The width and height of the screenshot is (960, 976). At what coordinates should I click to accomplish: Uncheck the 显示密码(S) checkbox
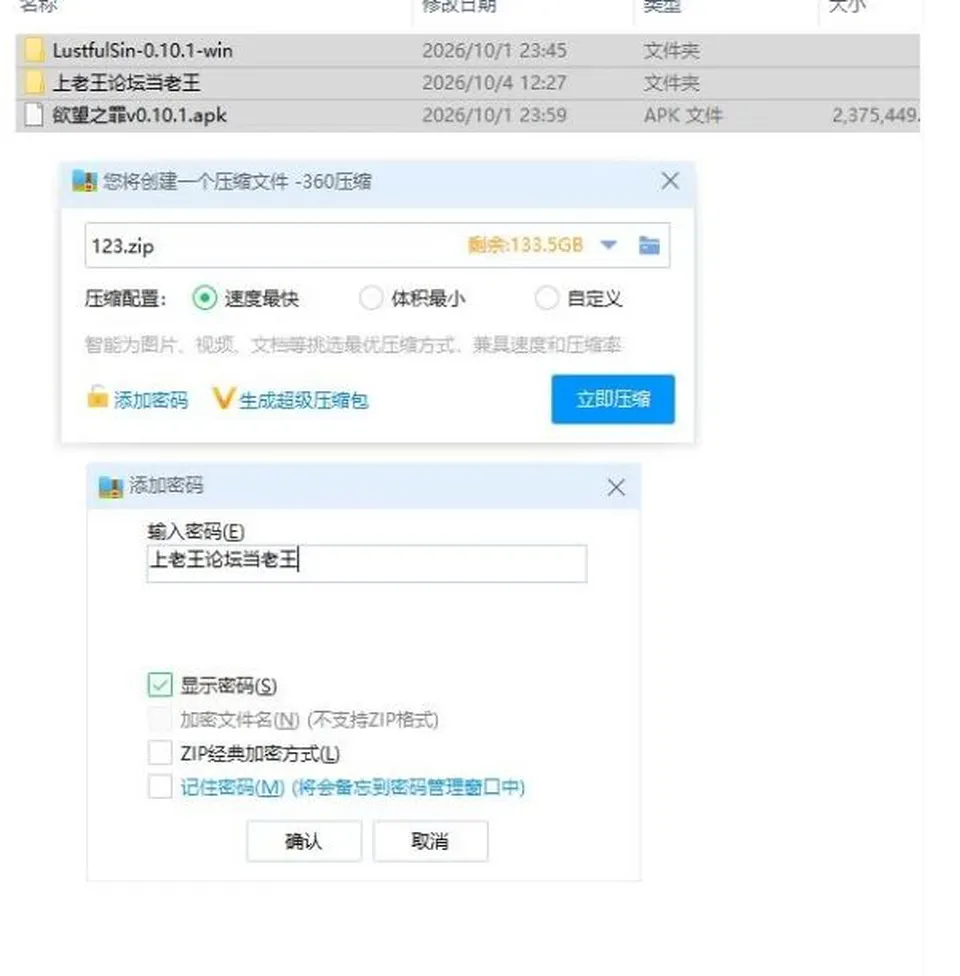[x=160, y=685]
